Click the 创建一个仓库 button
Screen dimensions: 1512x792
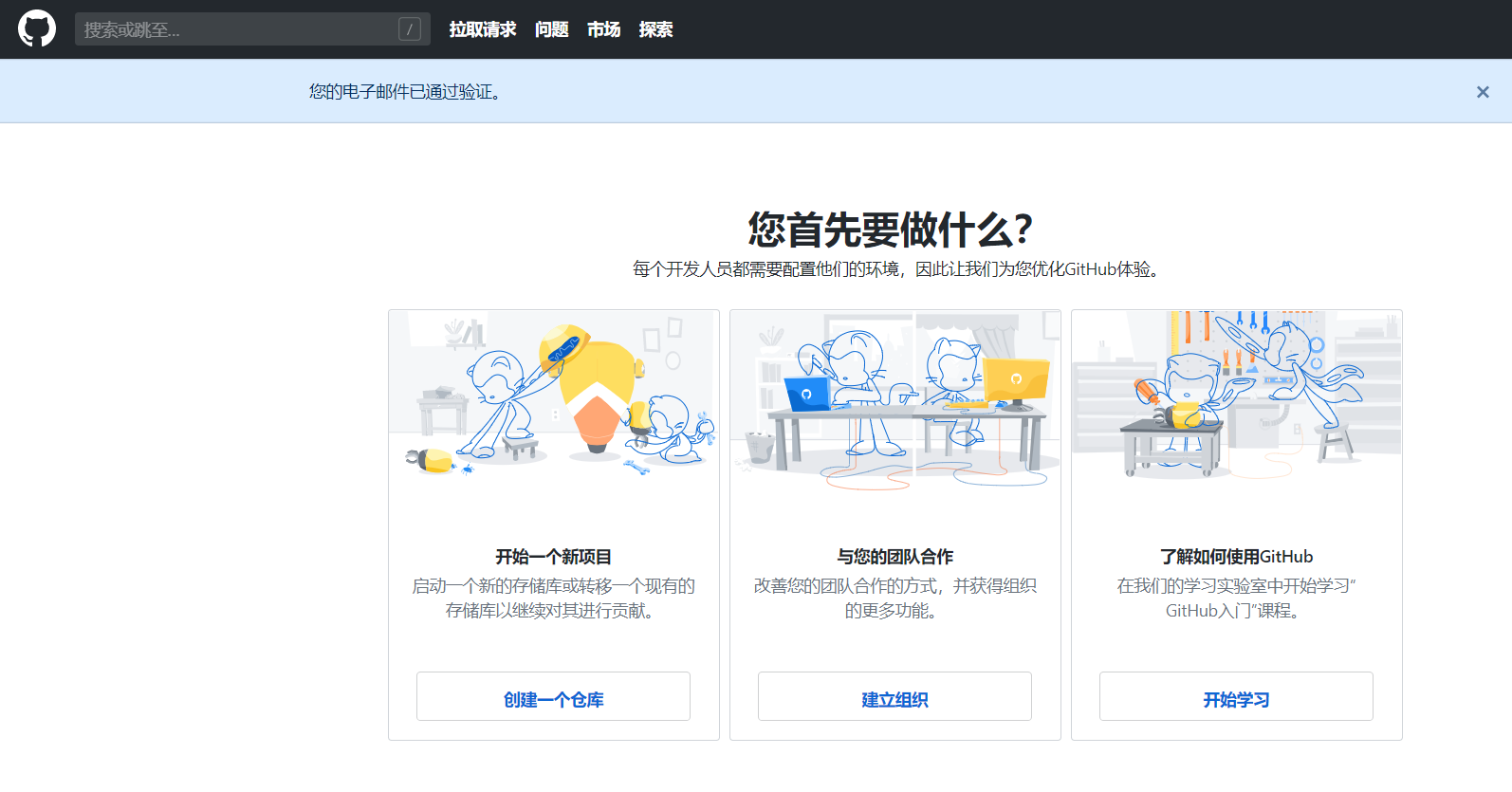tap(553, 696)
